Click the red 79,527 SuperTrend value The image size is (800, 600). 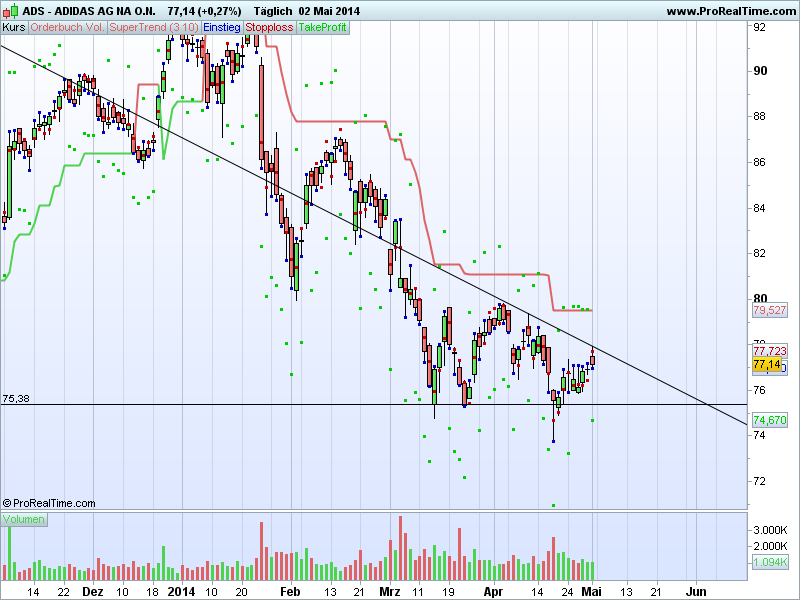click(769, 310)
